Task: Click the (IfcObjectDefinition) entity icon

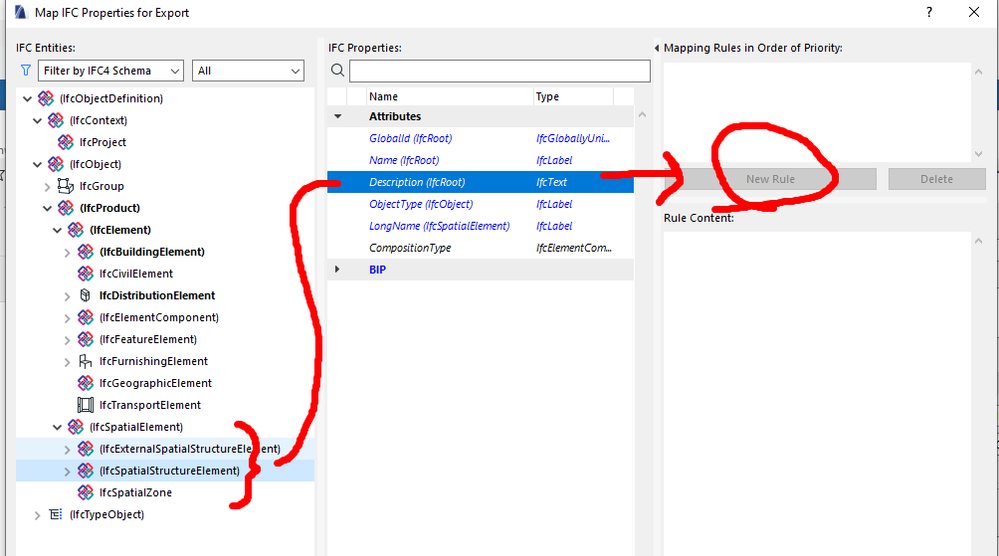Action: 46,98
